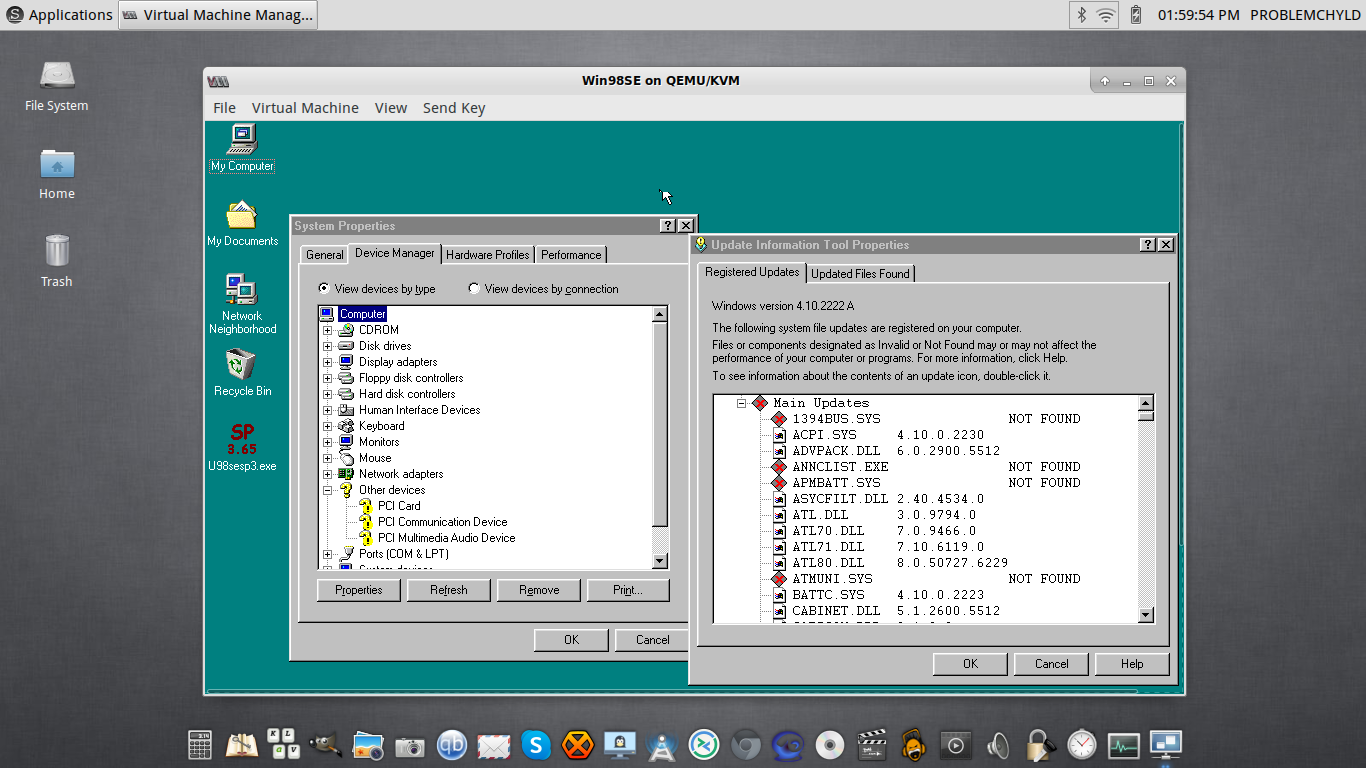Open the Virtual Machine menu
Screen dimensions: 1366x768
click(x=305, y=108)
